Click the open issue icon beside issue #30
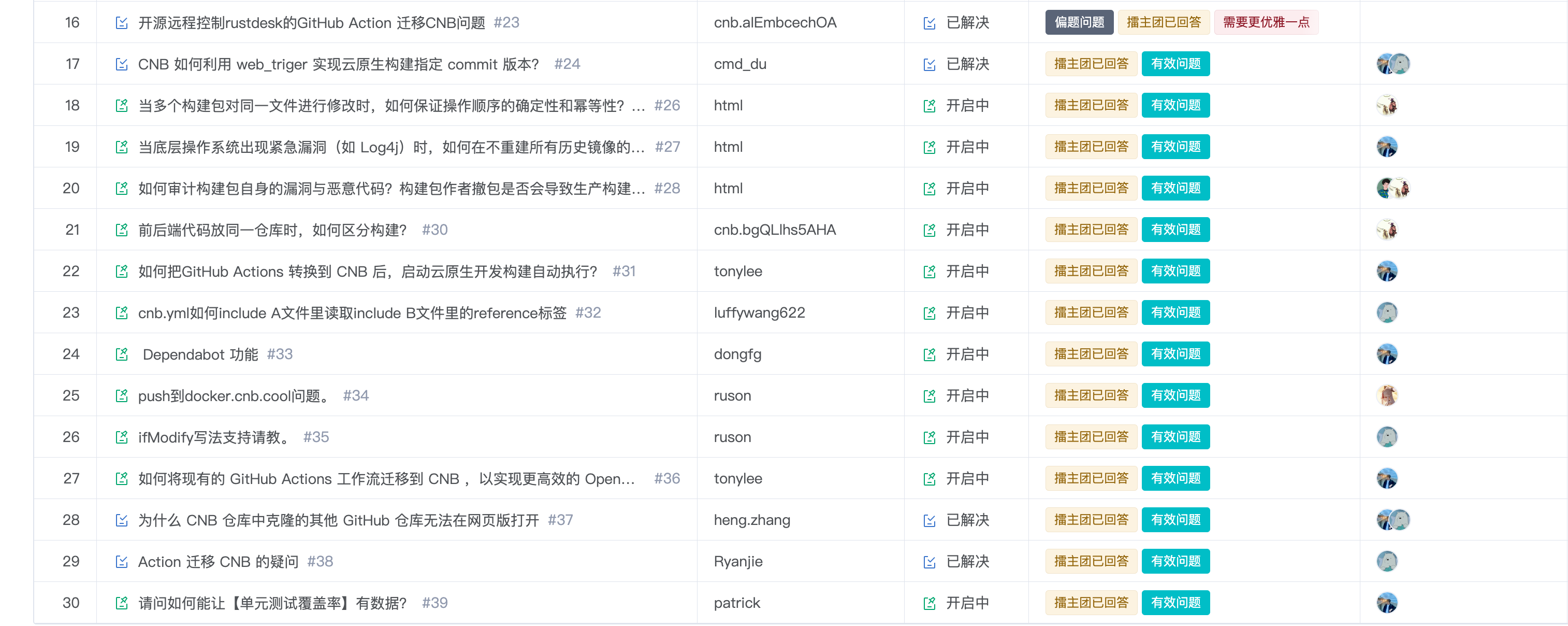The width and height of the screenshot is (1568, 626). pos(930,230)
